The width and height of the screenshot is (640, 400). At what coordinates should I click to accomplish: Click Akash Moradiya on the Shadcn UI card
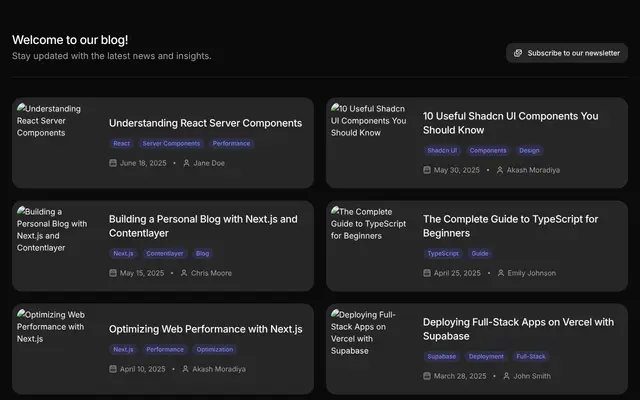click(x=533, y=170)
